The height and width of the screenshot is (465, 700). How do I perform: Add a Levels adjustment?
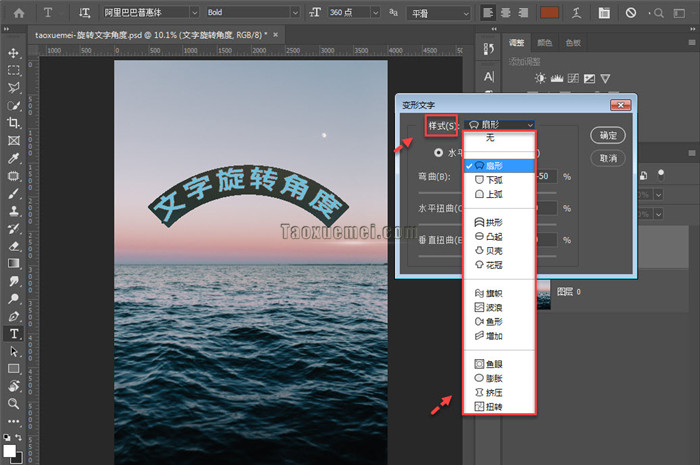[557, 79]
